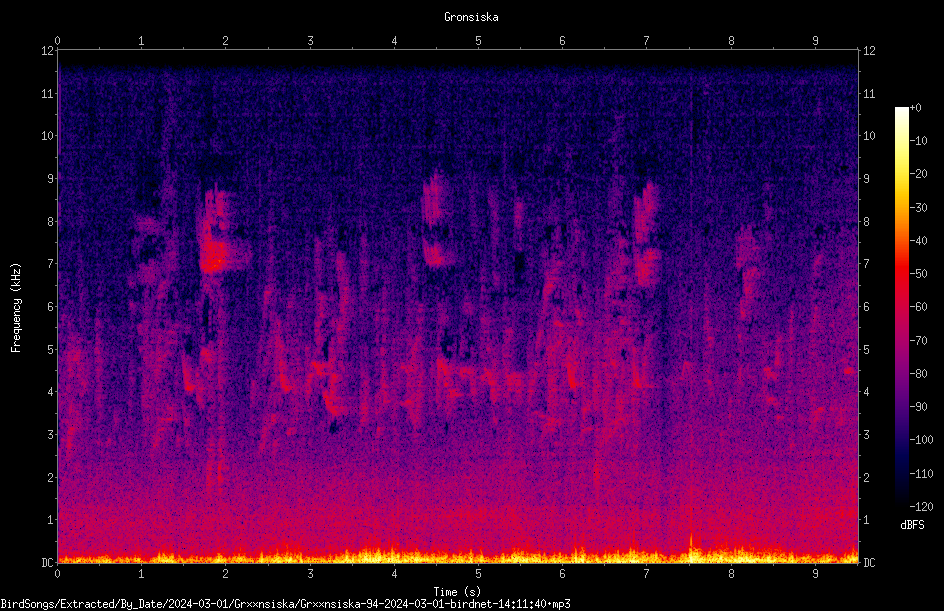
Task: Click the Time (s) axis label
Action: 457,592
